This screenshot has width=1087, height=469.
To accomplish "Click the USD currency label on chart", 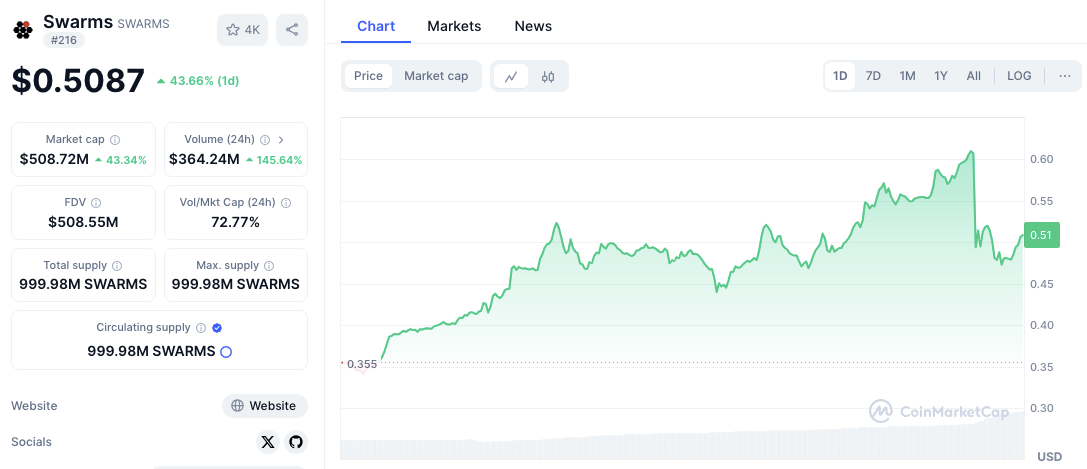I will [1050, 457].
